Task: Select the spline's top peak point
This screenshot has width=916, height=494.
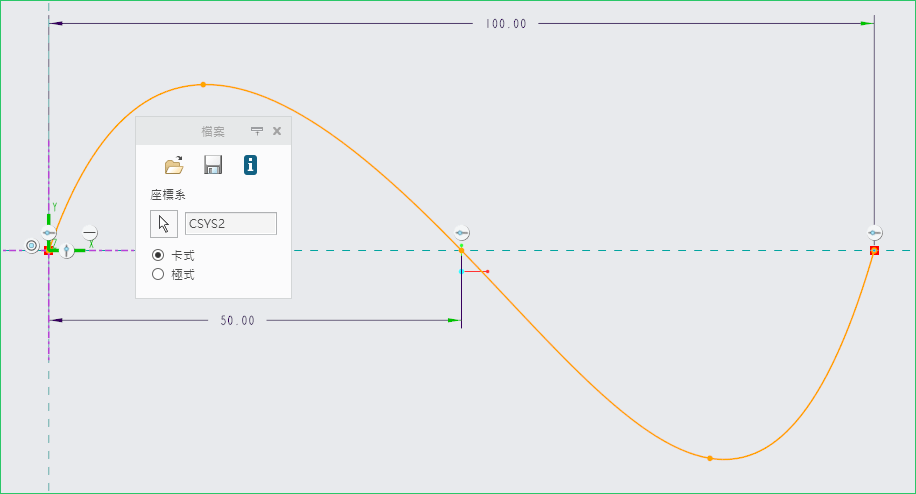Action: pos(203,85)
